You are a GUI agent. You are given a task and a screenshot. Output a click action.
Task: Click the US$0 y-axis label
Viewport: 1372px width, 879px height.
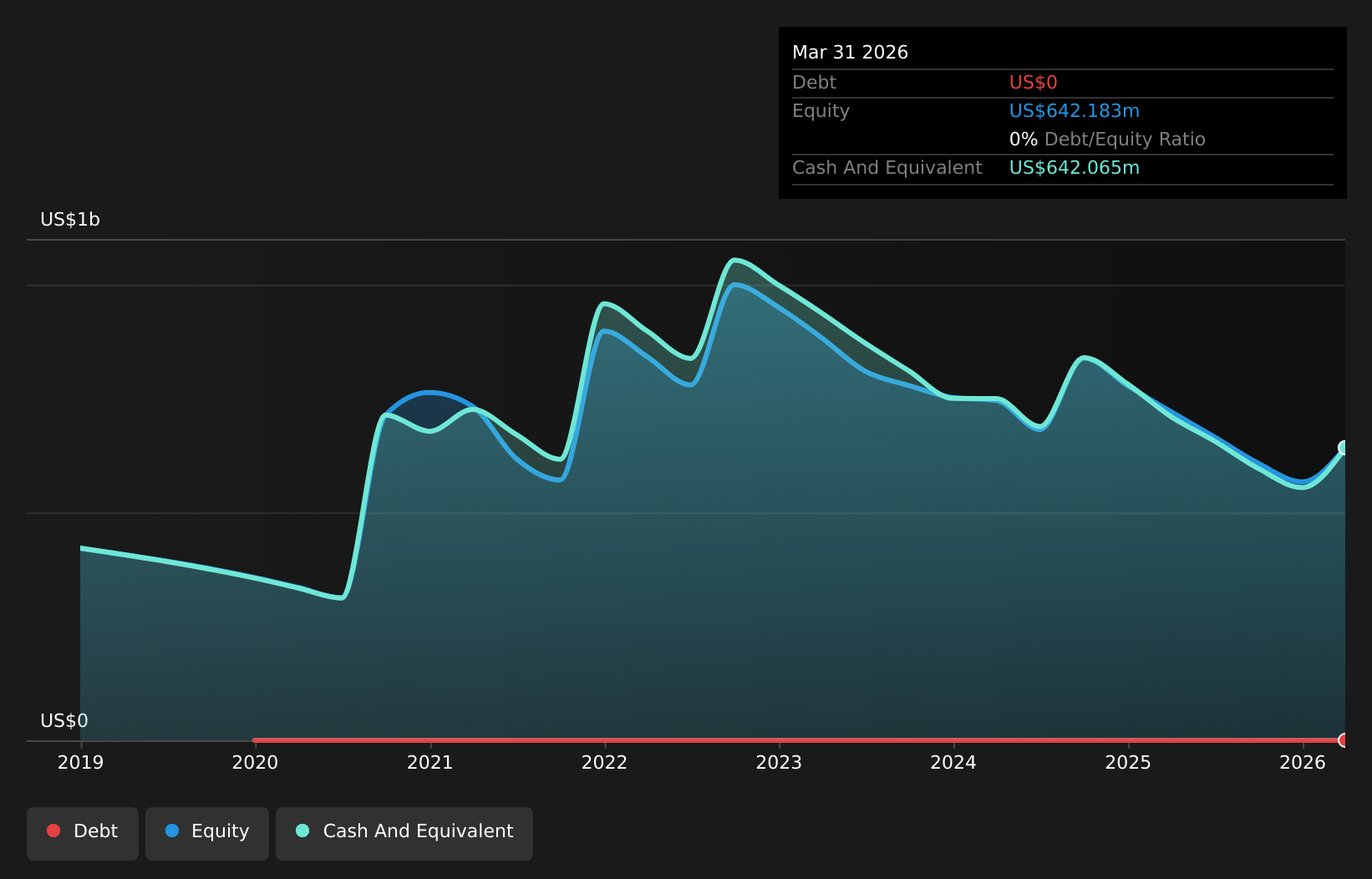point(64,721)
